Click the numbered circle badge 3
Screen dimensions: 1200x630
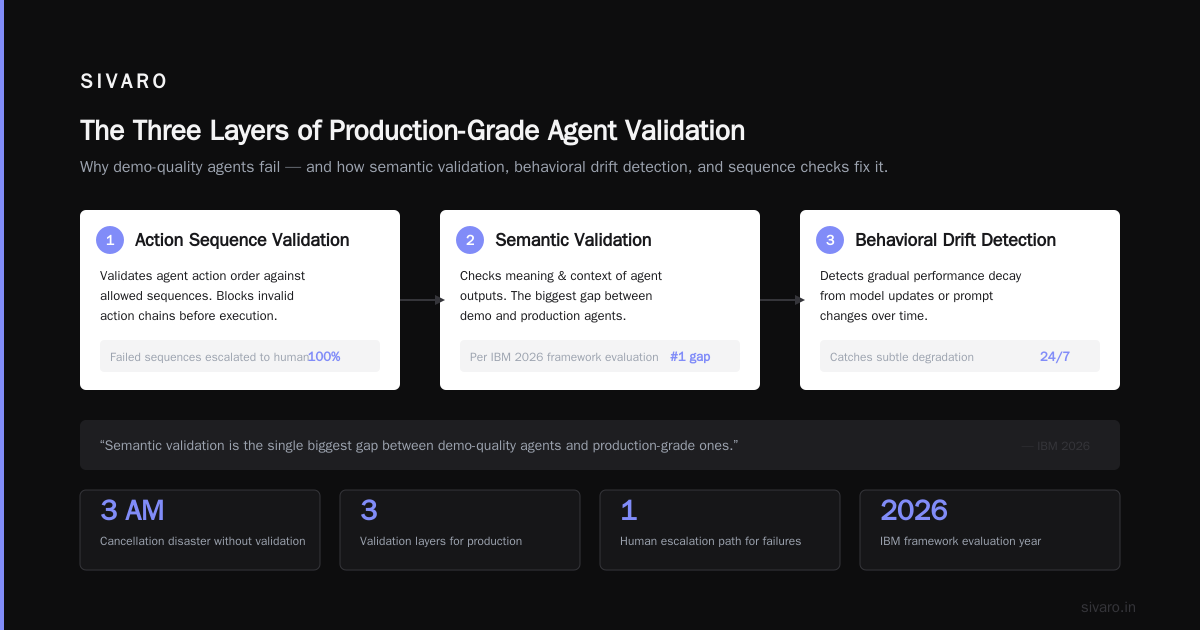pyautogui.click(x=830, y=240)
